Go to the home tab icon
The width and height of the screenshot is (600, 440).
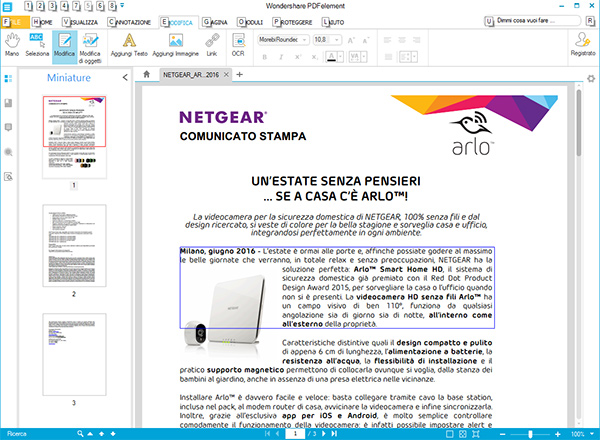coord(147,74)
